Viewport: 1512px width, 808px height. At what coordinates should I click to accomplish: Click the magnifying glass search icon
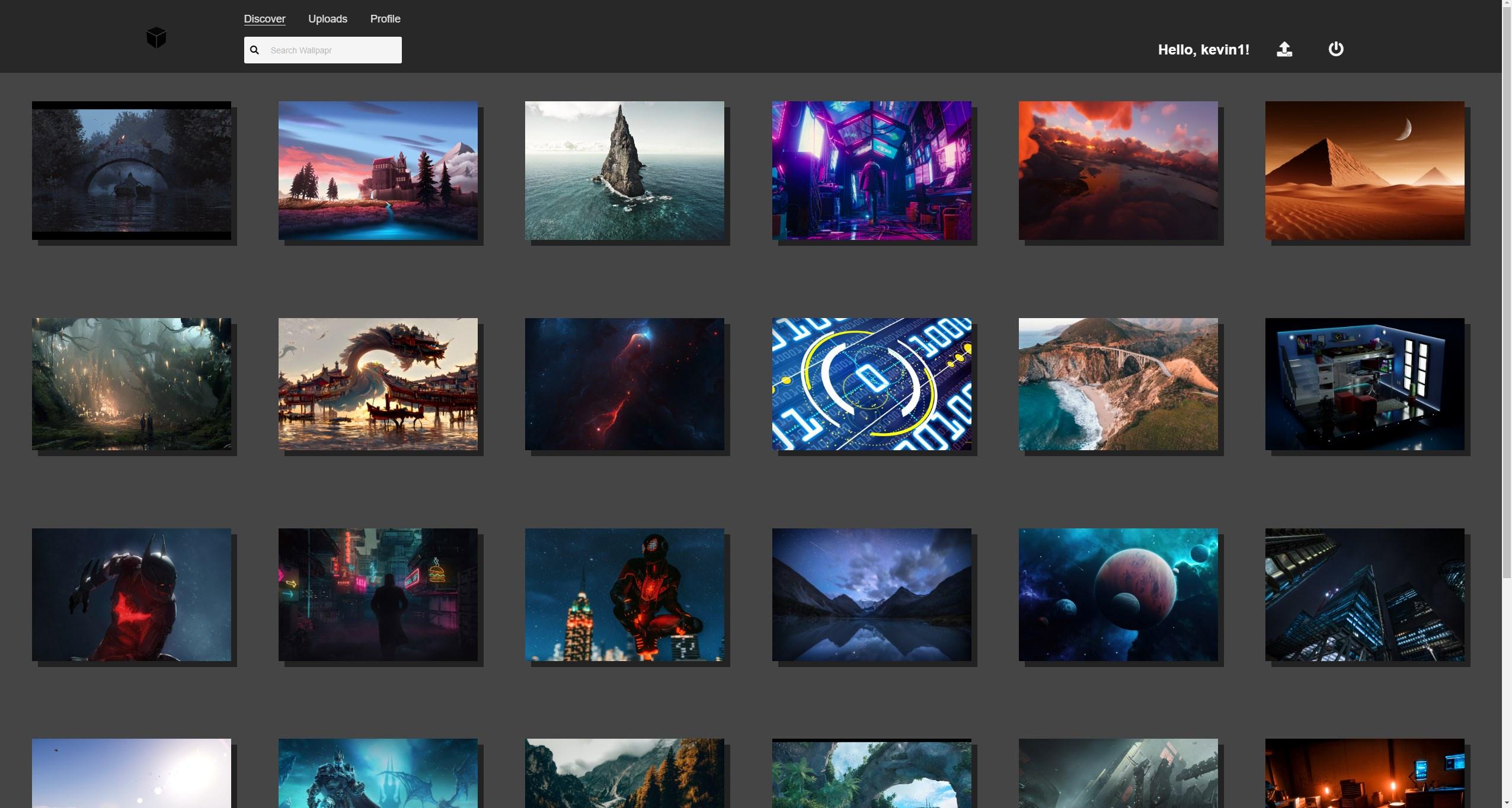click(x=255, y=50)
